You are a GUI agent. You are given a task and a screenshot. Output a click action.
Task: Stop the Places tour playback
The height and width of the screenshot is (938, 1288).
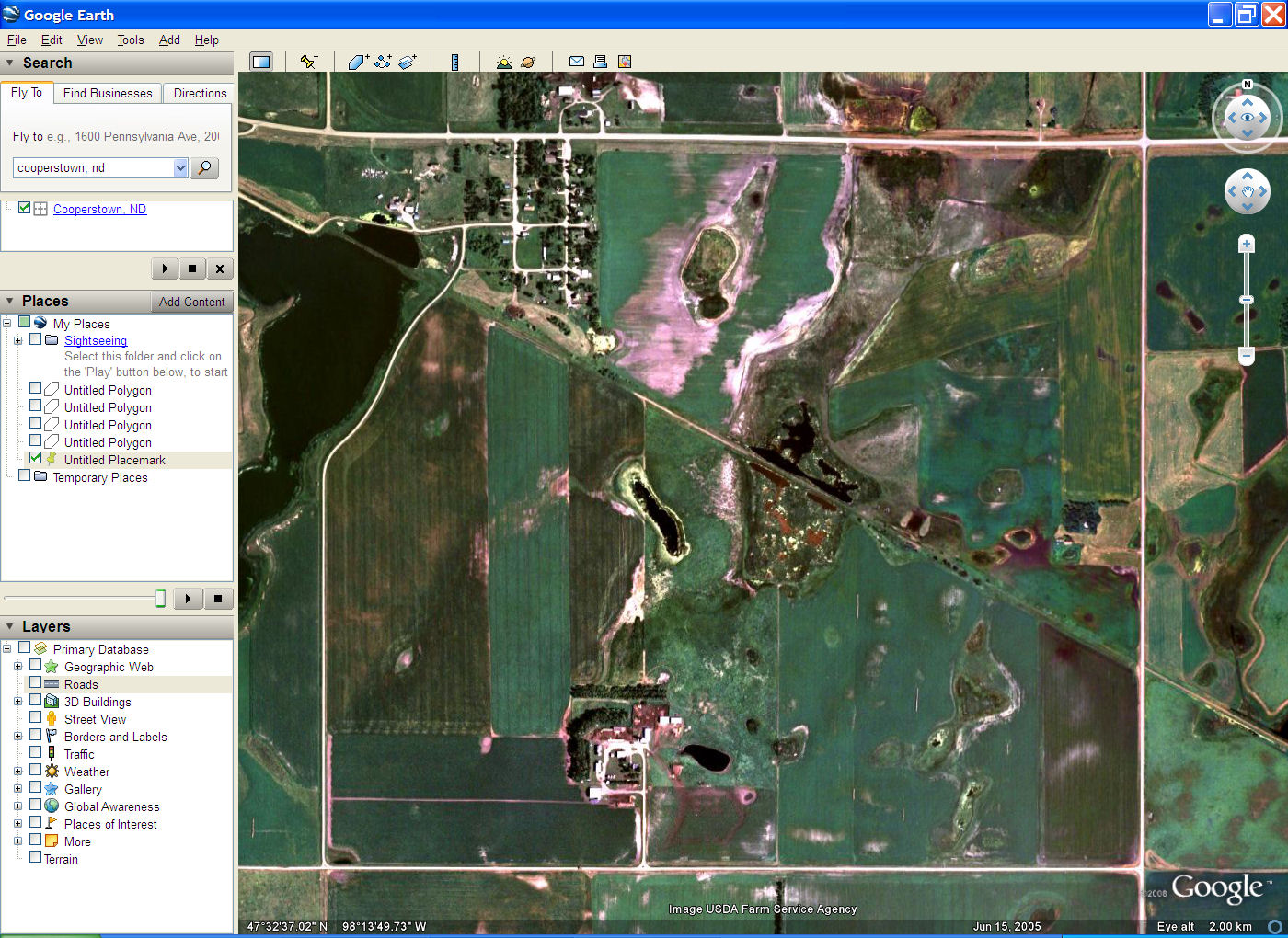tap(218, 599)
